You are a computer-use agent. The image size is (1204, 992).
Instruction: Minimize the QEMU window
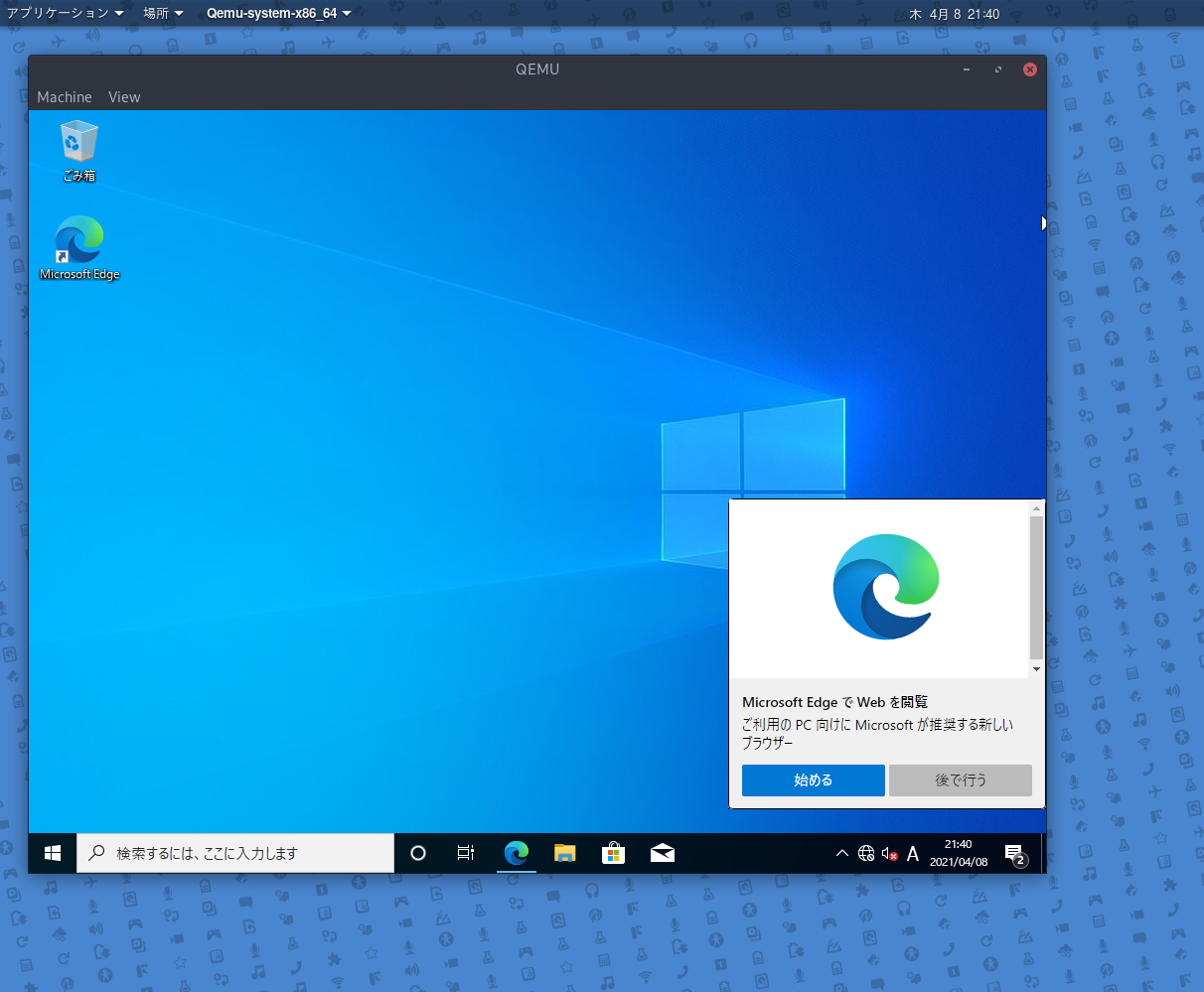pyautogui.click(x=967, y=70)
